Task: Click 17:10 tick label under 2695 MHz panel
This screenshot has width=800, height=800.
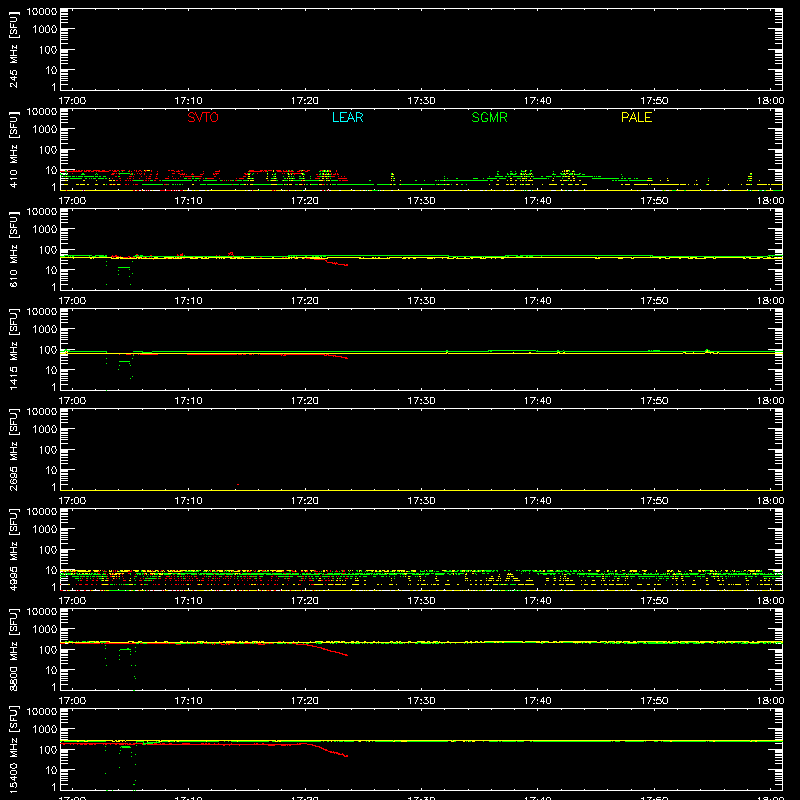Action: pyautogui.click(x=188, y=501)
